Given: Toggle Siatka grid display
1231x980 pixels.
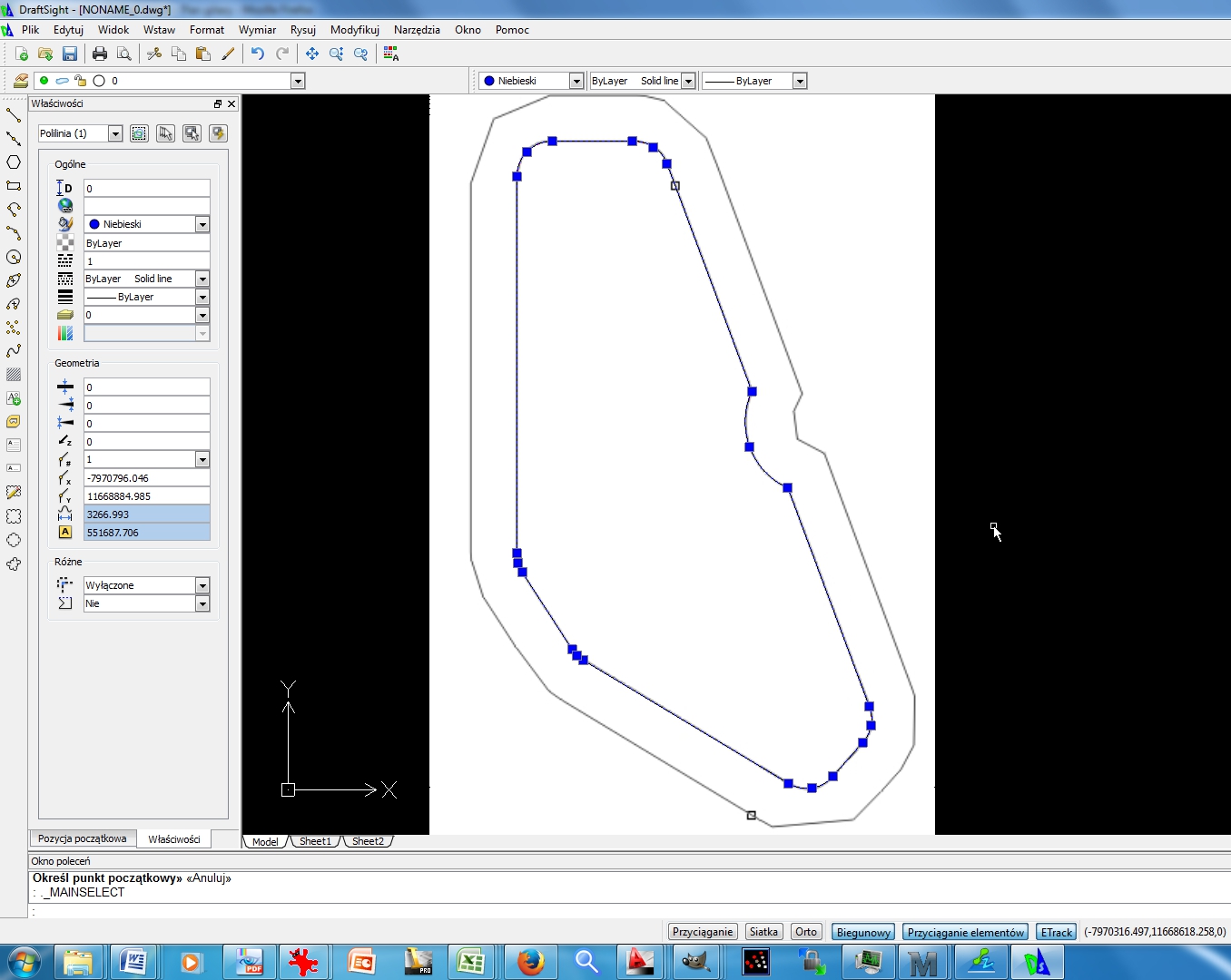Looking at the screenshot, I should point(763,932).
